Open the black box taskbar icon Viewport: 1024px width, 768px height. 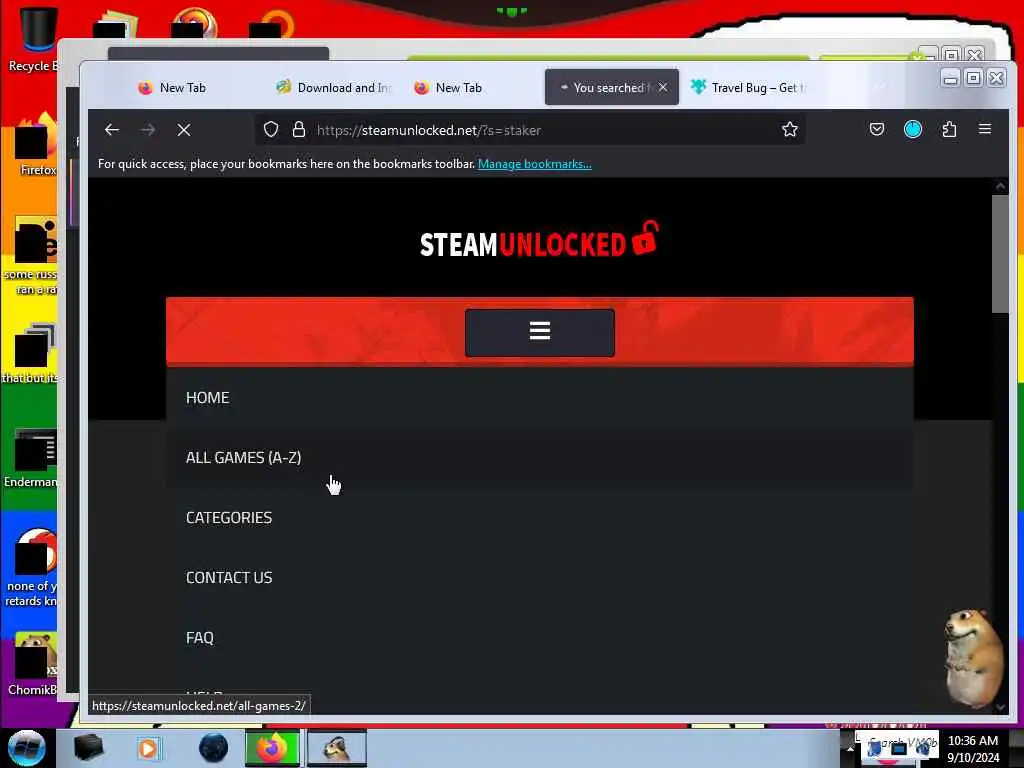[89, 748]
